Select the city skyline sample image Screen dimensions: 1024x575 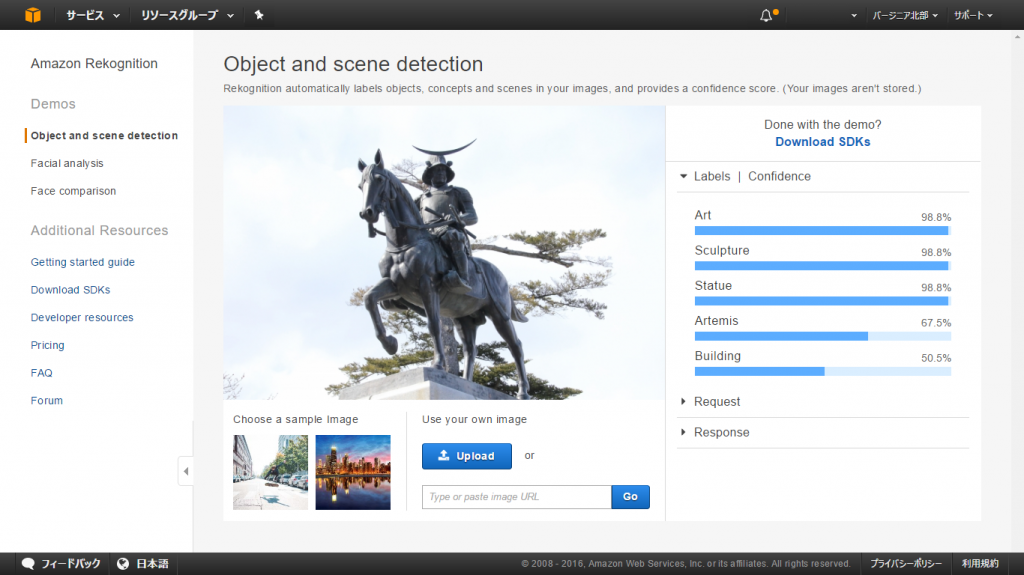[353, 472]
